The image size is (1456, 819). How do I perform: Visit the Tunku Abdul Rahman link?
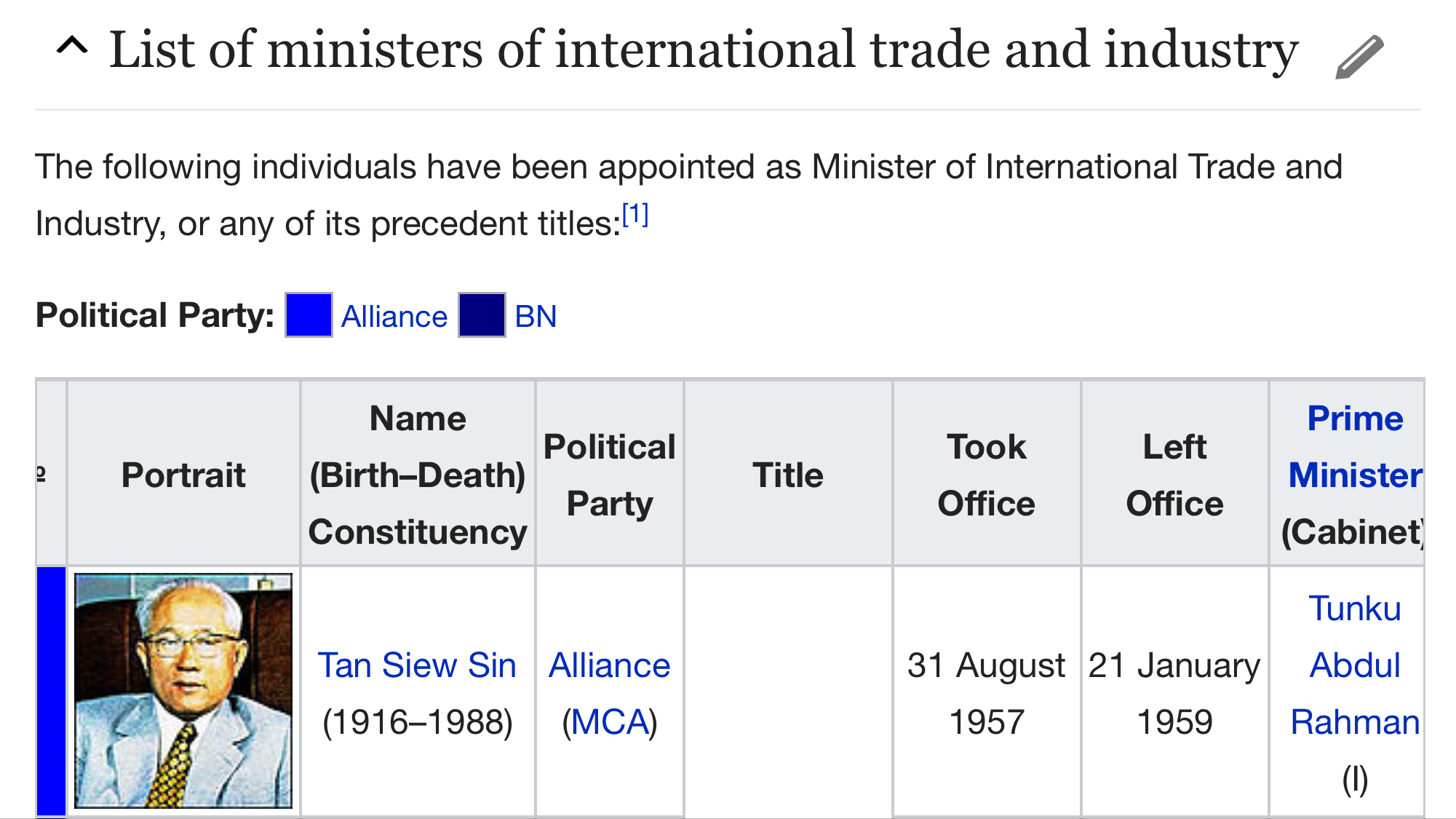click(1354, 665)
